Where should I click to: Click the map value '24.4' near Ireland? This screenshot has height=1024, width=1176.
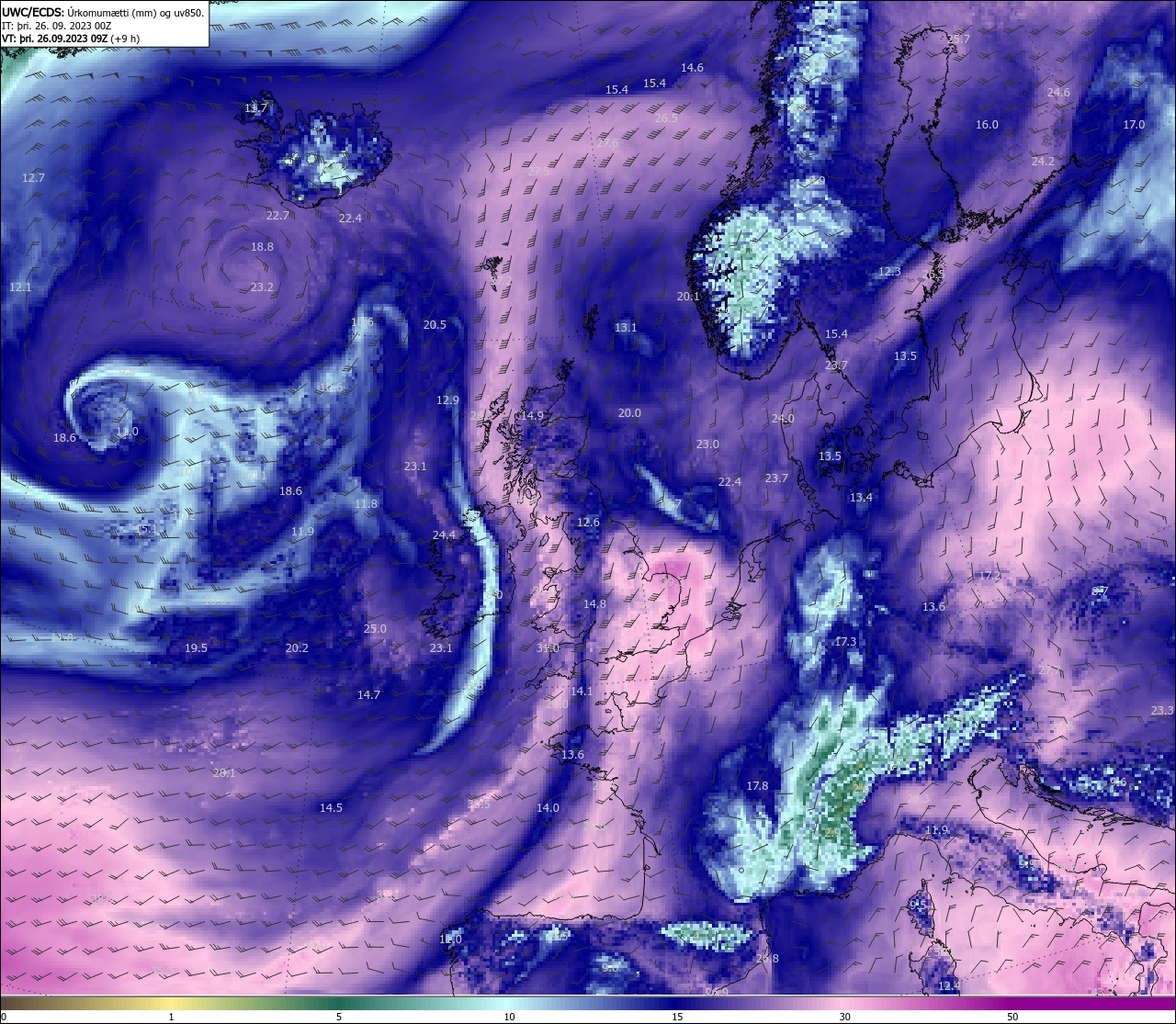[444, 535]
